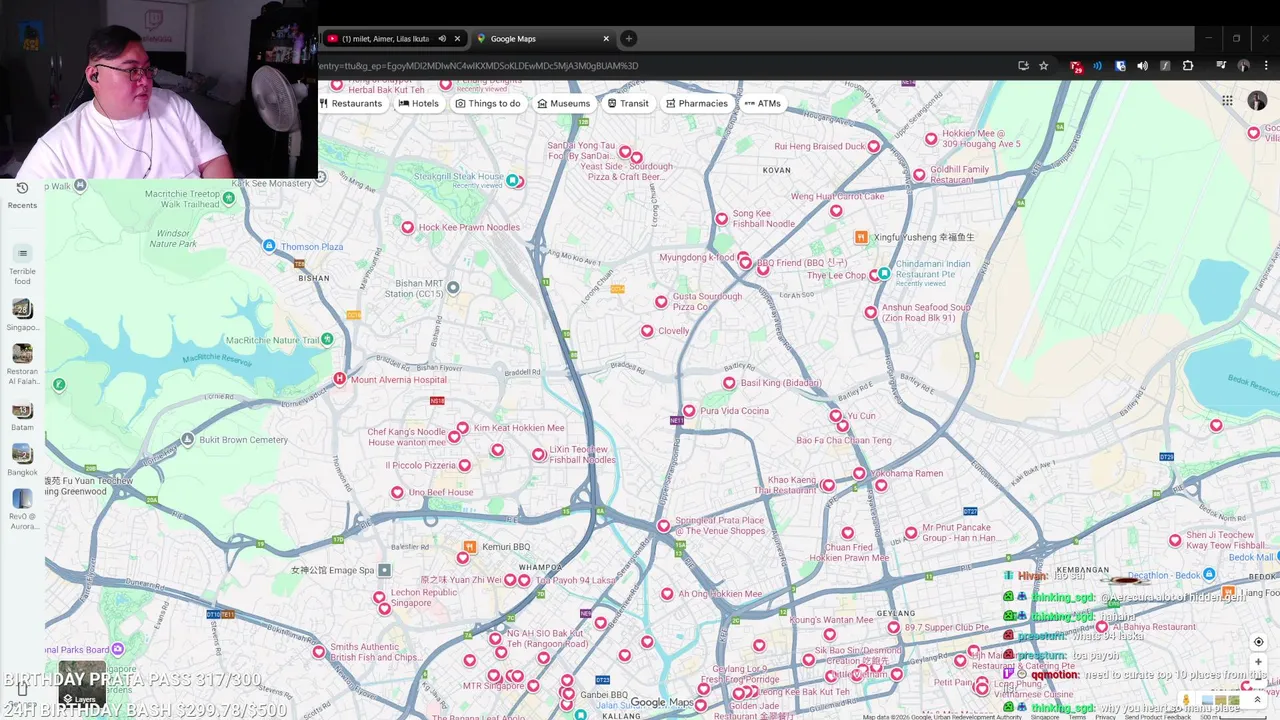
Task: Select the Pharmacies category chip
Action: pyautogui.click(x=696, y=103)
